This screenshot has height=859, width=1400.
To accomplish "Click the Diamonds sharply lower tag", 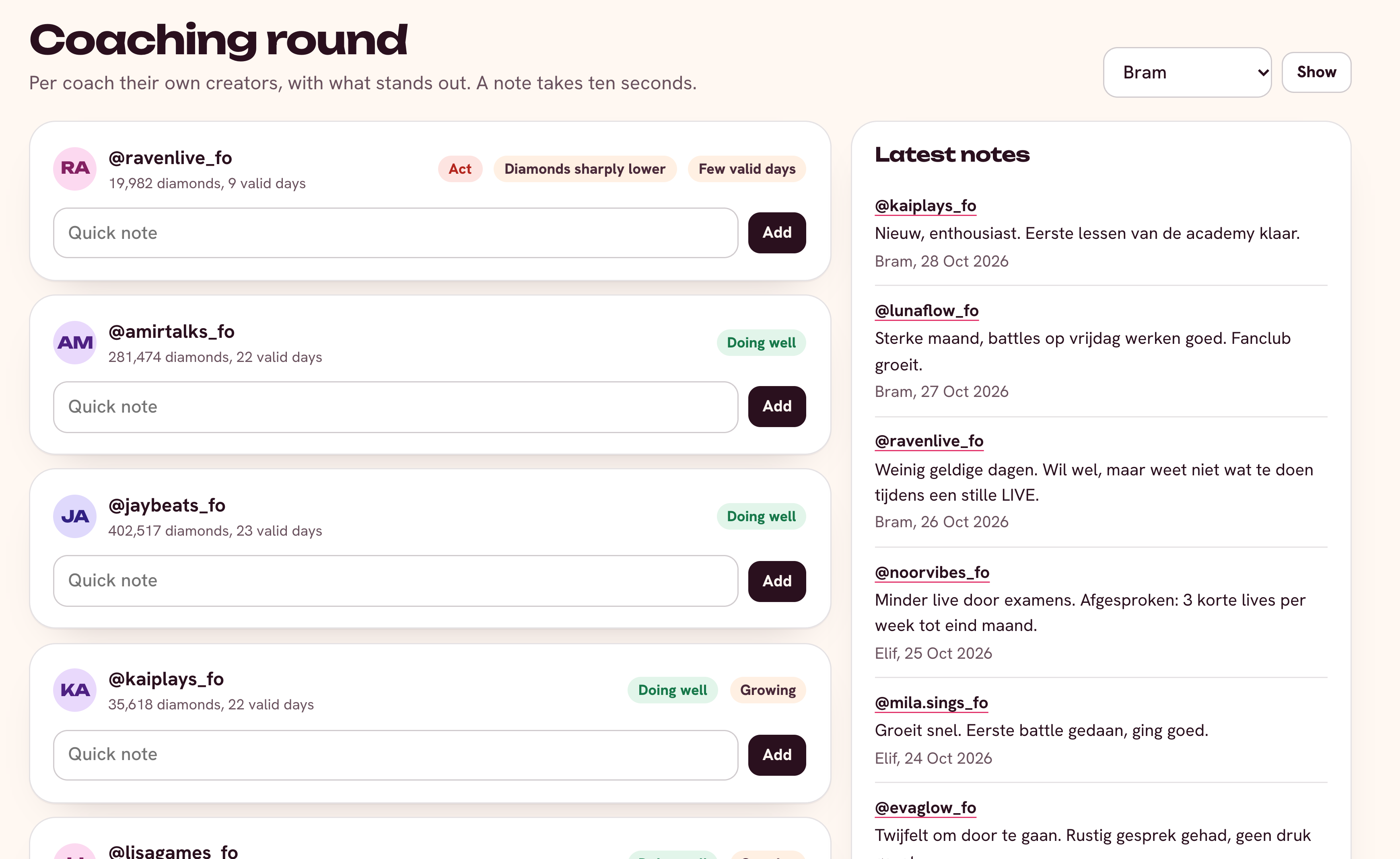I will pyautogui.click(x=585, y=169).
